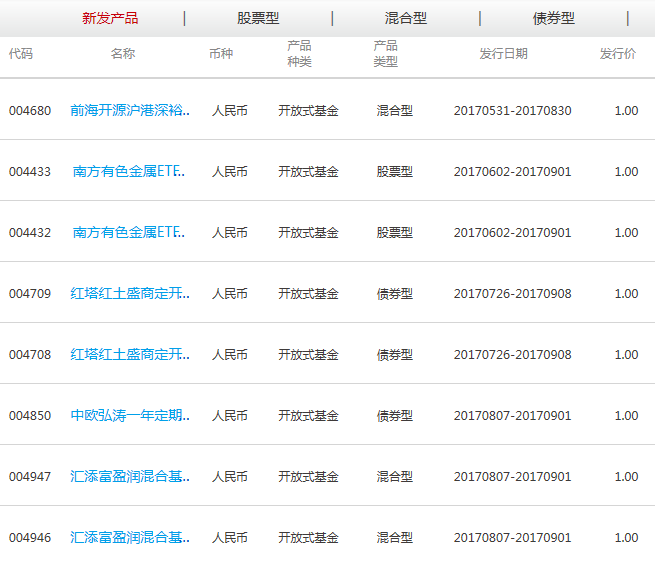This screenshot has width=655, height=565.
Task: Click the 1.00 price in row 004433
Action: point(626,172)
